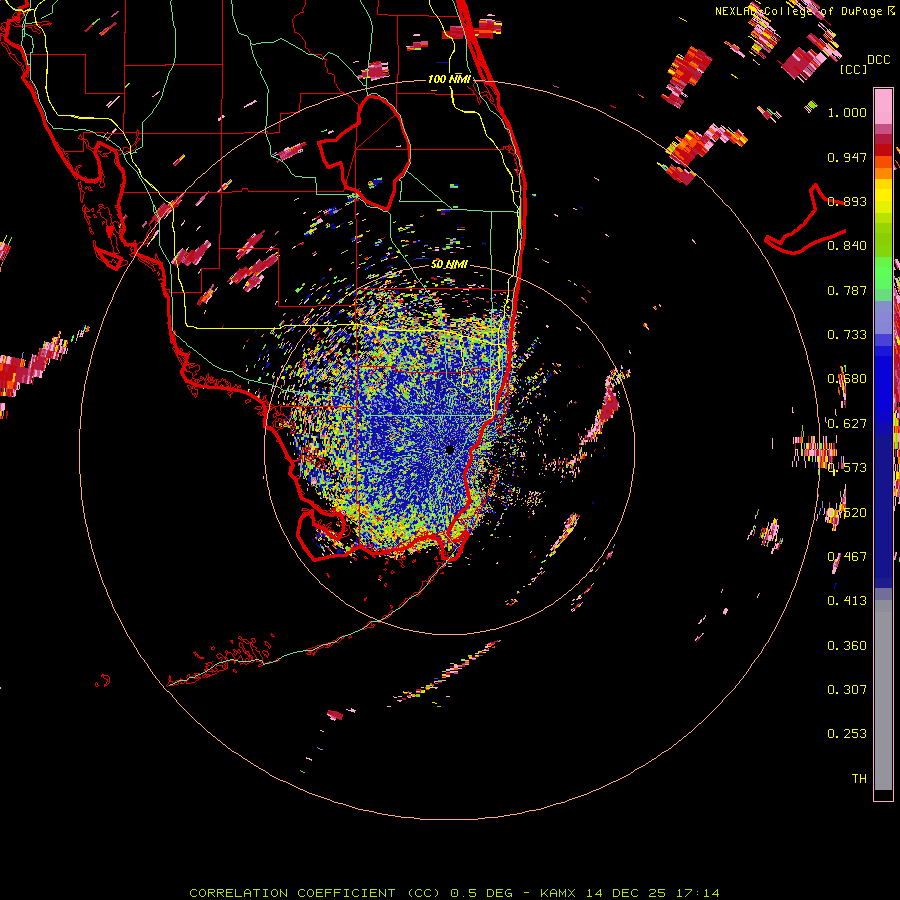This screenshot has width=900, height=900.
Task: Select the 0.467 scale value
Action: pos(847,557)
